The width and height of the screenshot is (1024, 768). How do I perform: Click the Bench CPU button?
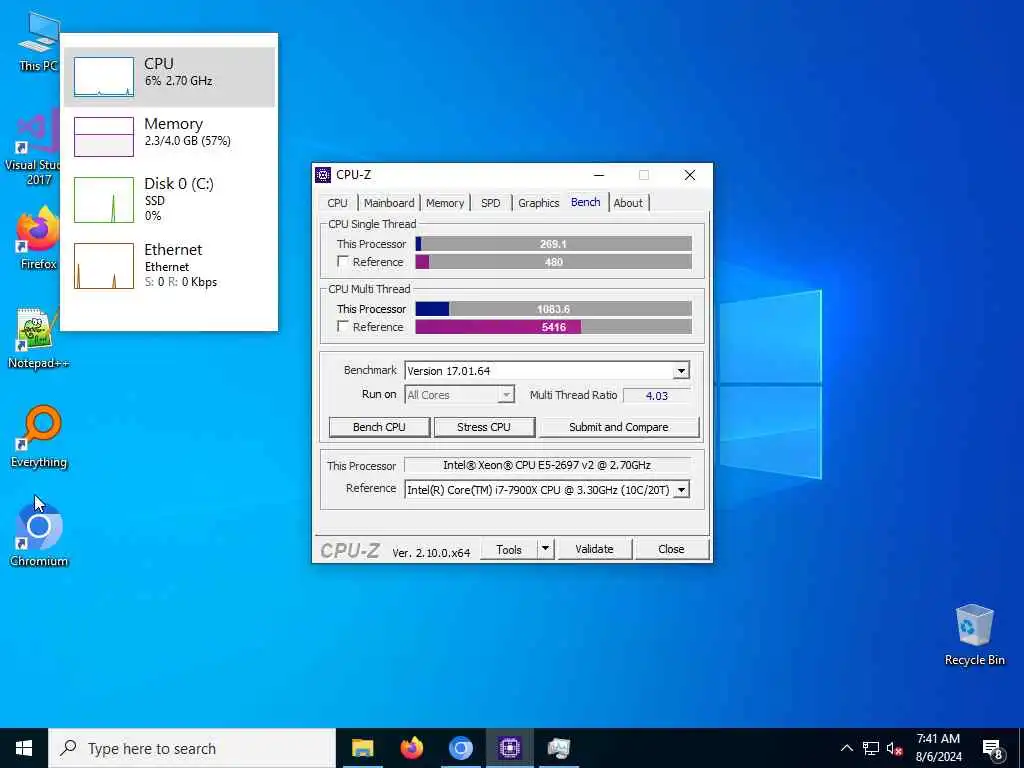click(x=379, y=427)
